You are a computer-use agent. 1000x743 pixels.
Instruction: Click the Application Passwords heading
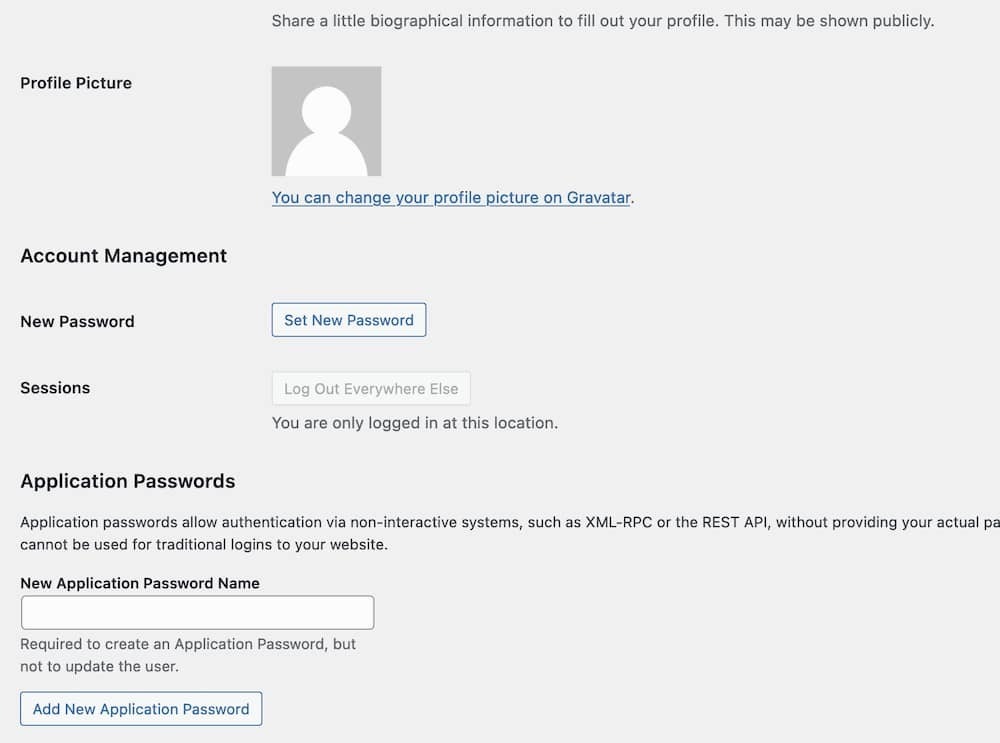128,481
